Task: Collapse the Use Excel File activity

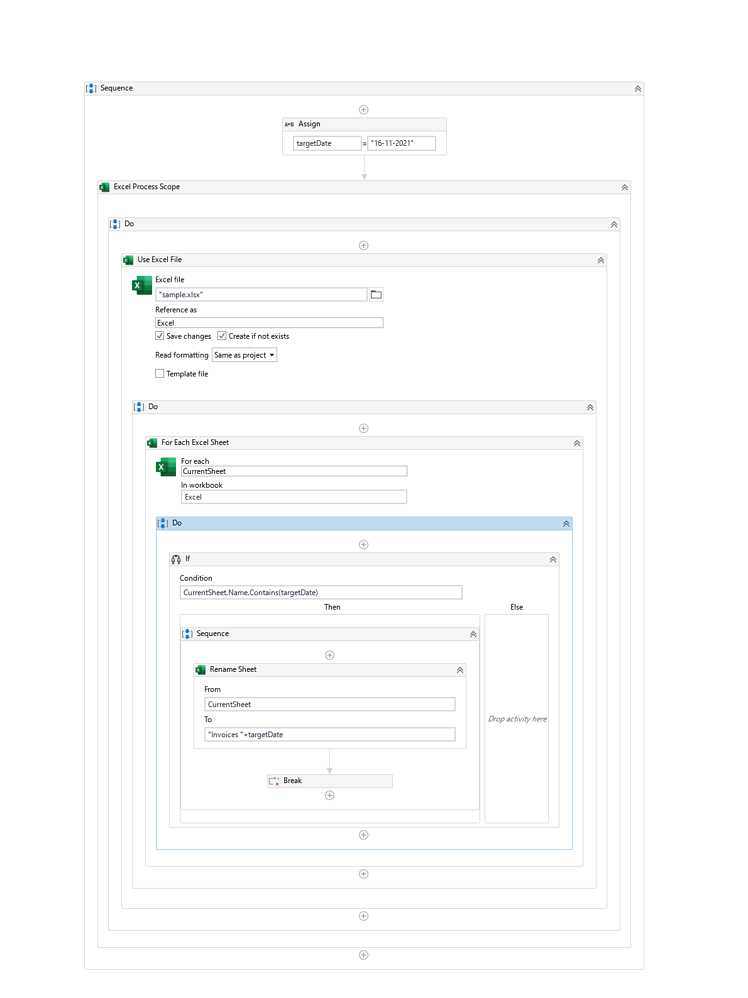Action: tap(600, 260)
